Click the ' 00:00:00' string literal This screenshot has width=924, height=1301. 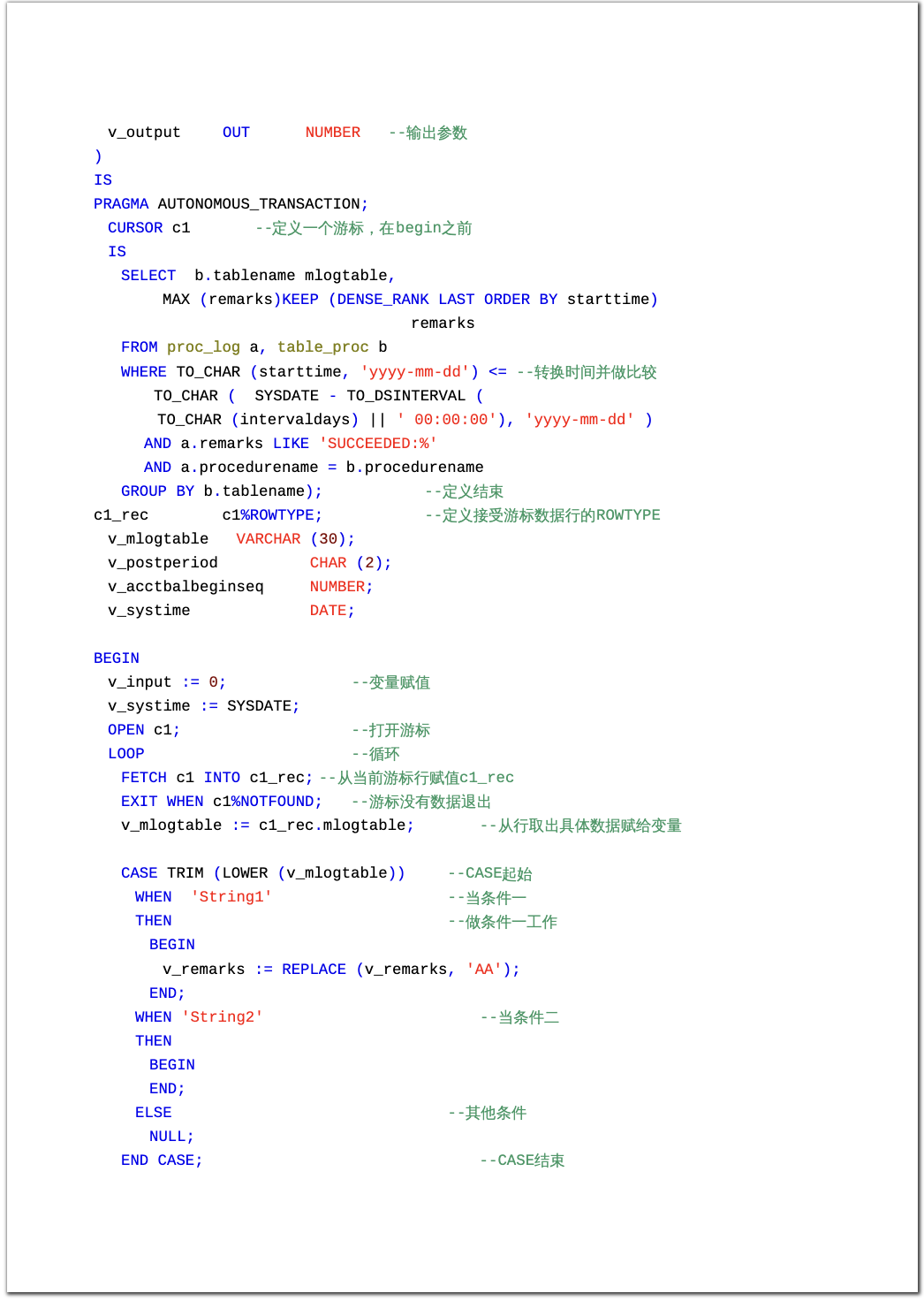[x=446, y=420]
